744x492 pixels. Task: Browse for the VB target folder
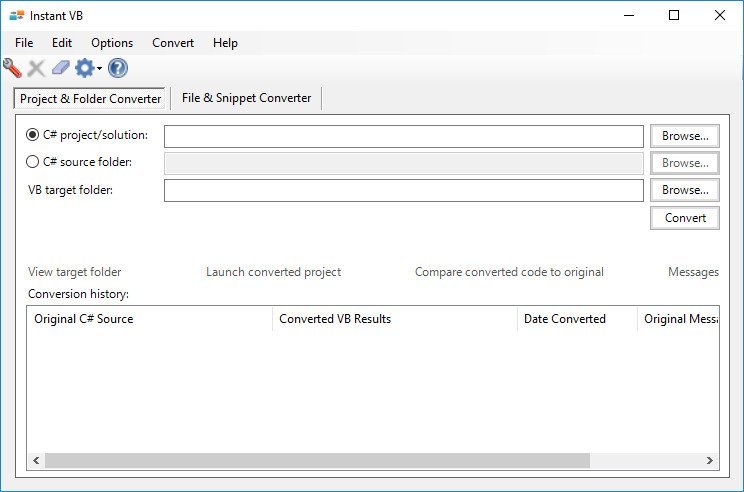pos(685,190)
